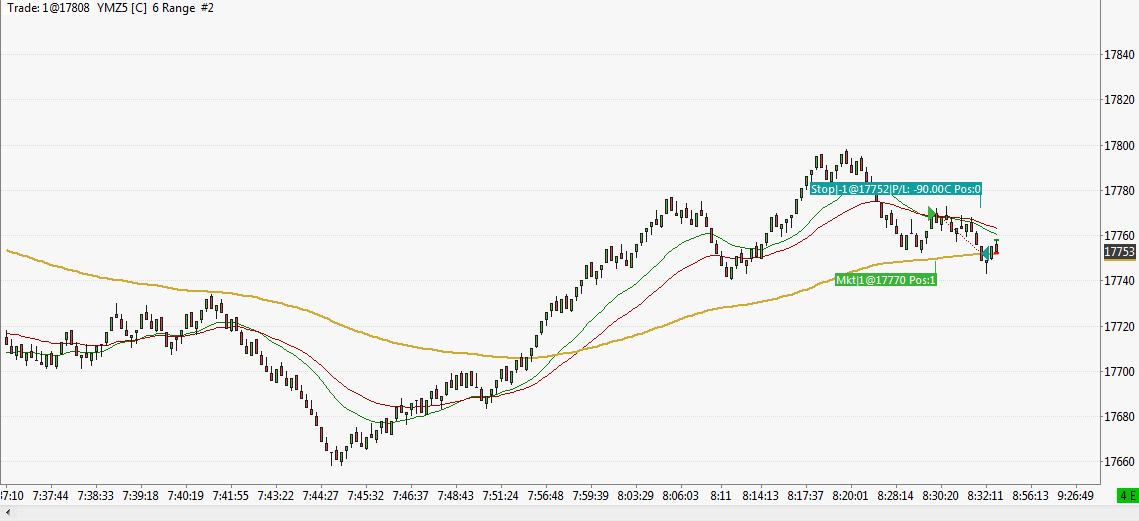This screenshot has height=521, width=1139.
Task: Click the red low marker on last candle
Action: 997,253
